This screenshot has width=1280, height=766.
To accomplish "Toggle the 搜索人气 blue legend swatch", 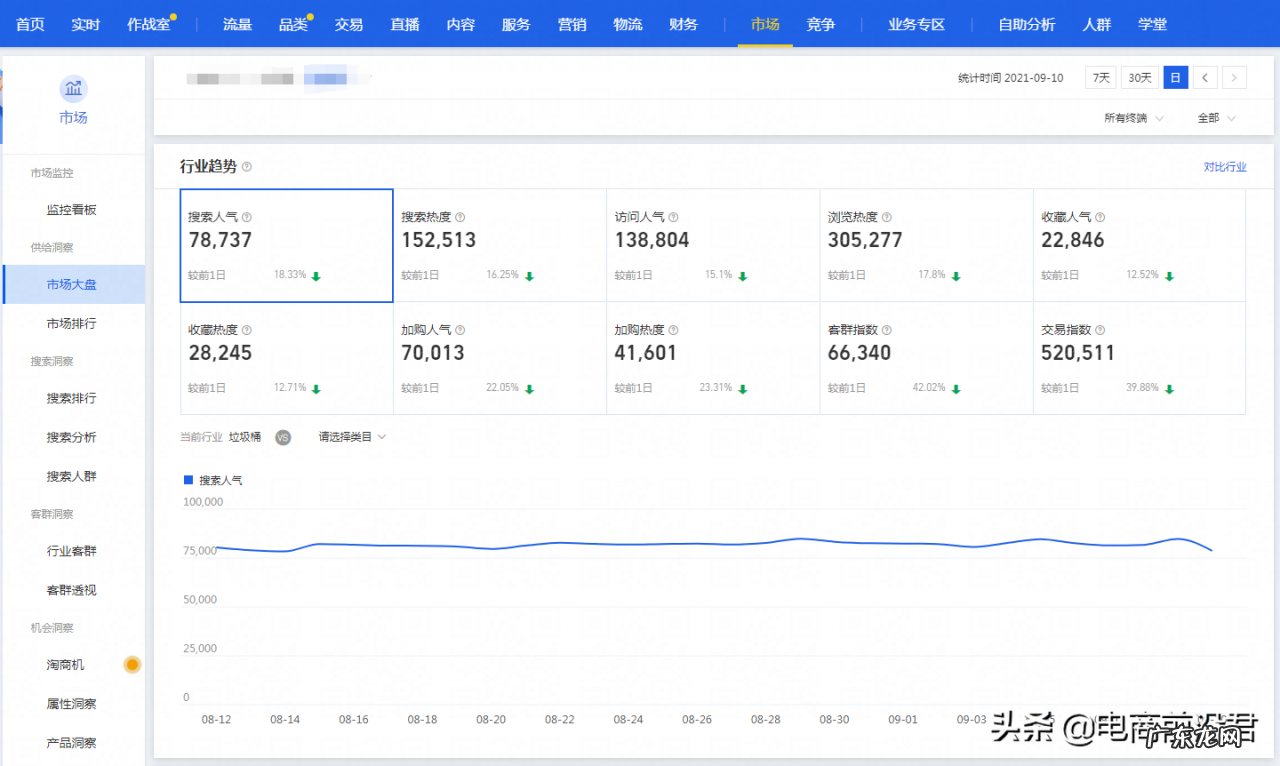I will [x=188, y=480].
